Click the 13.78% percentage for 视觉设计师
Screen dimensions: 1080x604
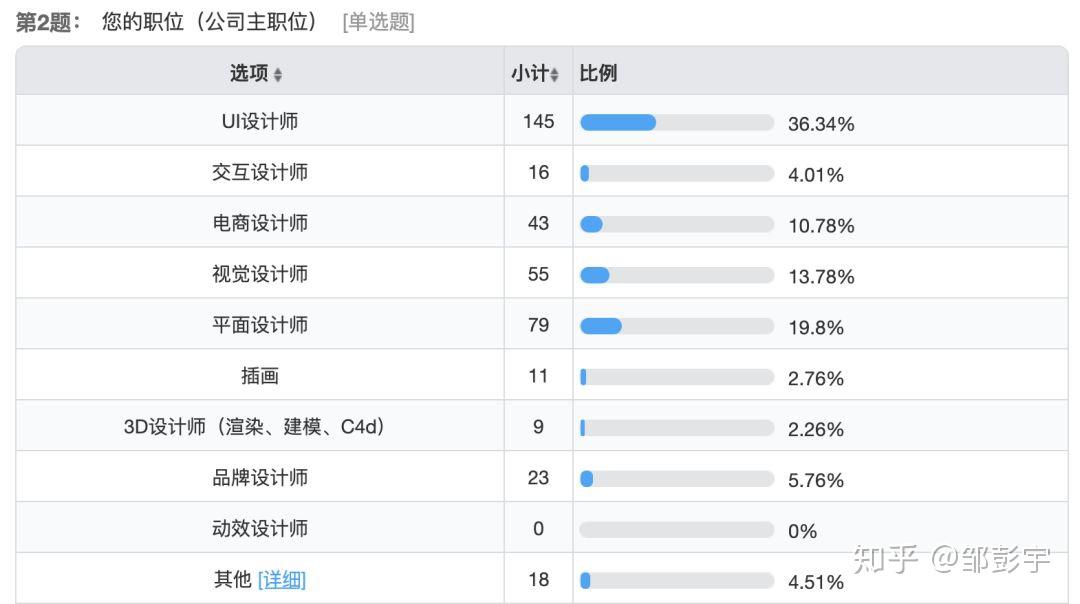(821, 277)
